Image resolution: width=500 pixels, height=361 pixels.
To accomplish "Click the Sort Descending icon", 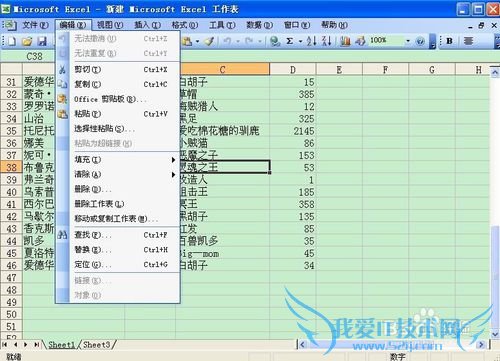I will (327, 41).
